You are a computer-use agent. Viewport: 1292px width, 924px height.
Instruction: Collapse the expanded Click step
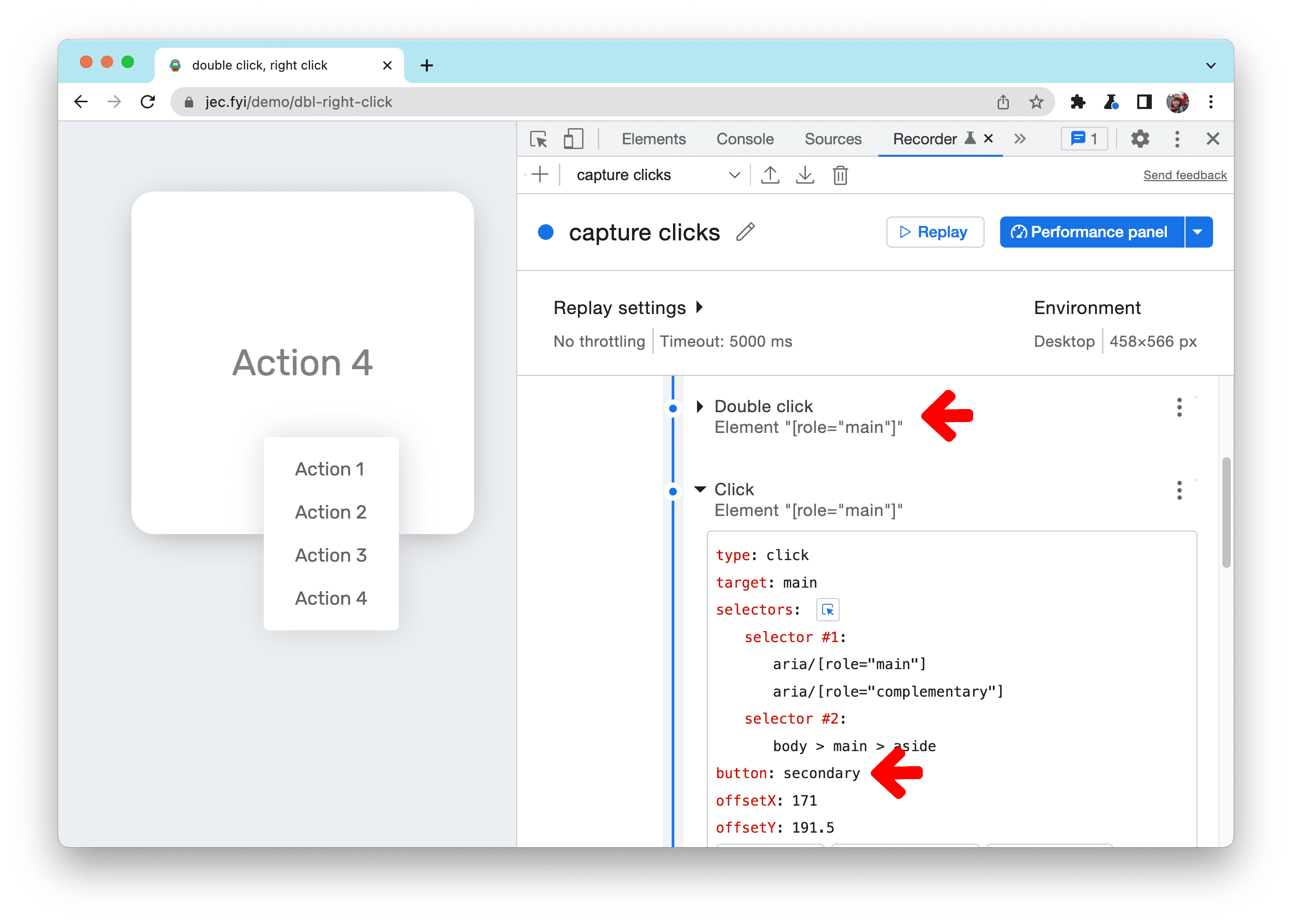(701, 490)
